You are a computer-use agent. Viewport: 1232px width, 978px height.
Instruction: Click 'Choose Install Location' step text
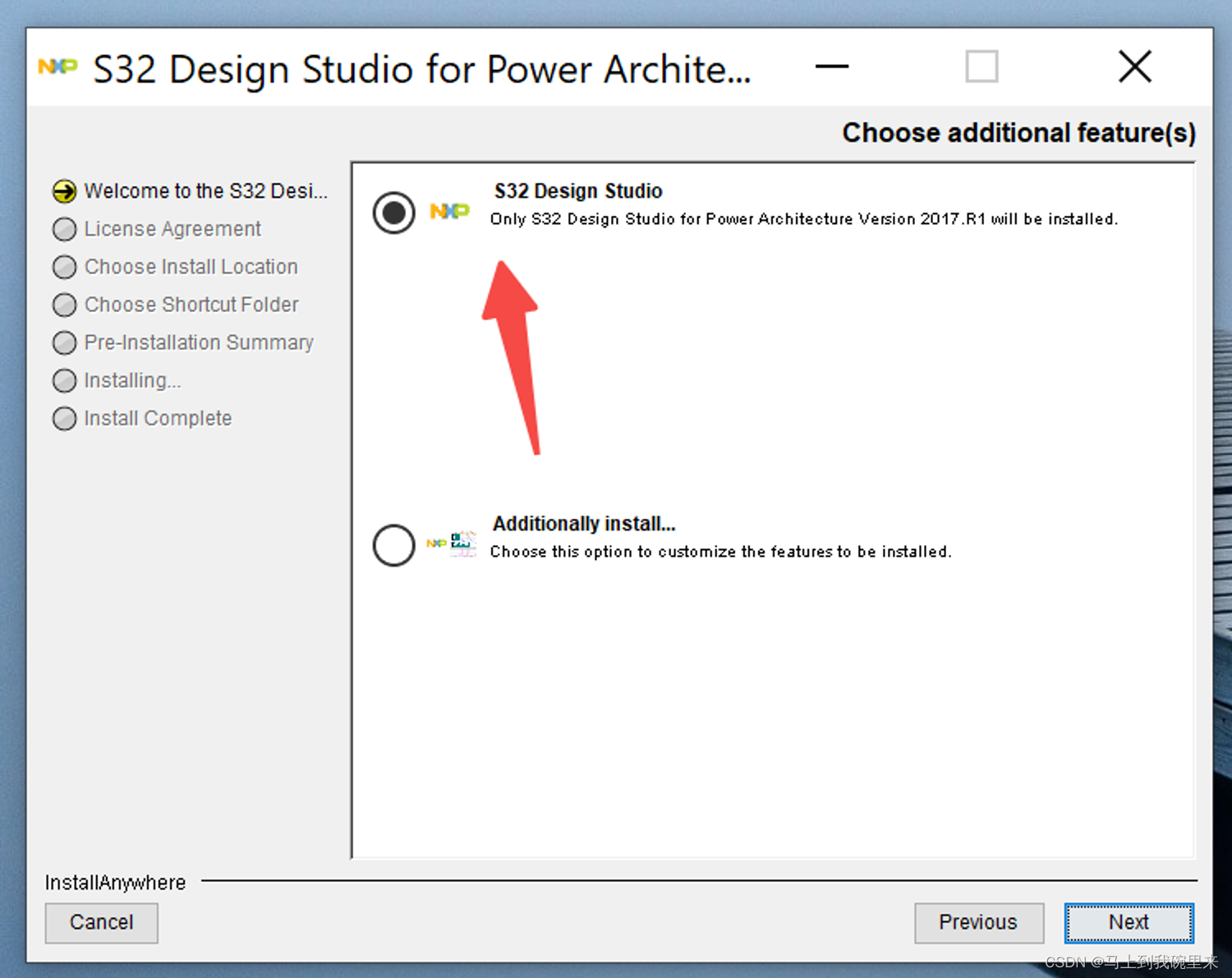[x=191, y=267]
